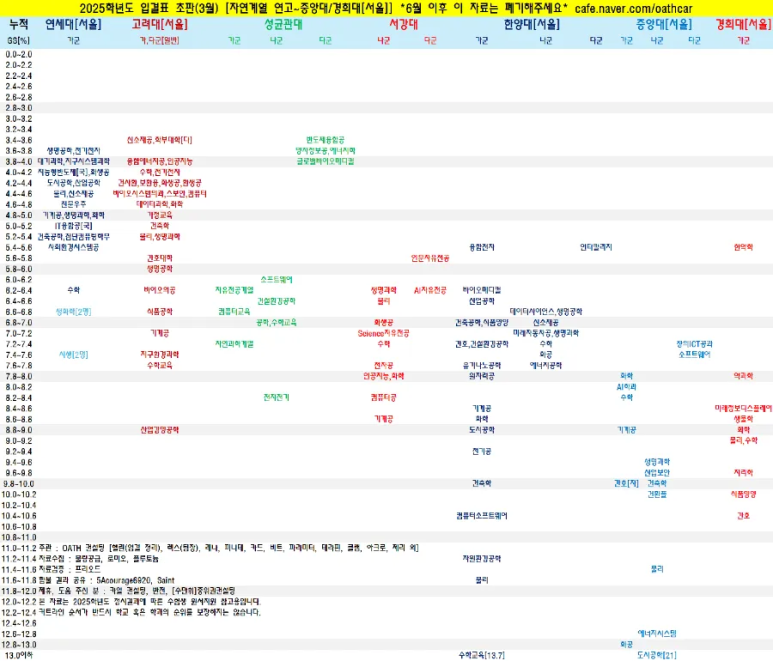The width and height of the screenshot is (773, 661).
Task: Click the '가군' sub-header under 경희대
Action: coord(743,41)
